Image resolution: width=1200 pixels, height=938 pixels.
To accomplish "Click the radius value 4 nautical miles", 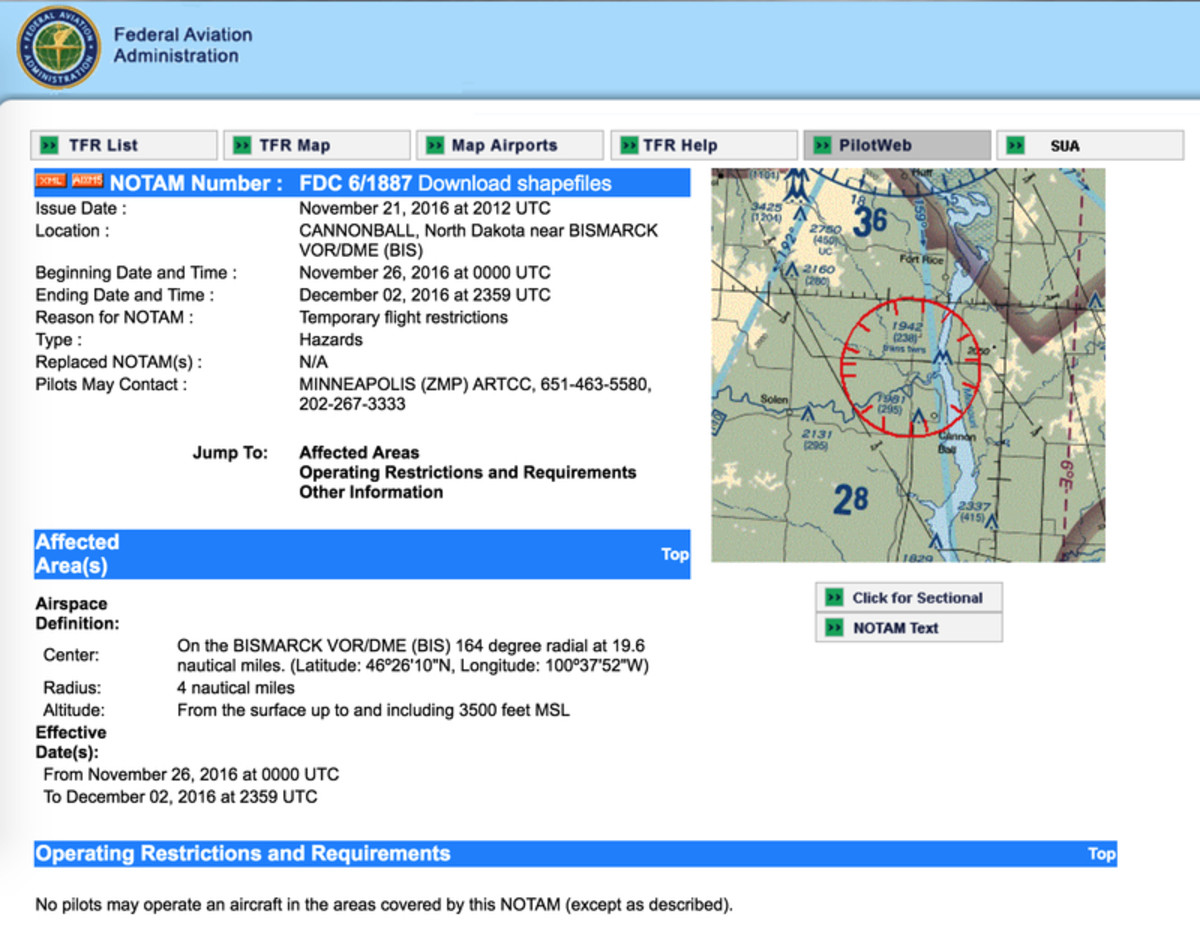I will point(236,688).
